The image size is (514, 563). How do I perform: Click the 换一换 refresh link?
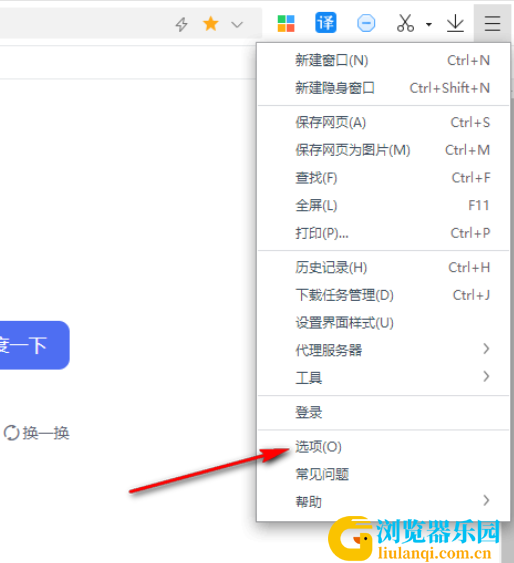click(x=37, y=433)
